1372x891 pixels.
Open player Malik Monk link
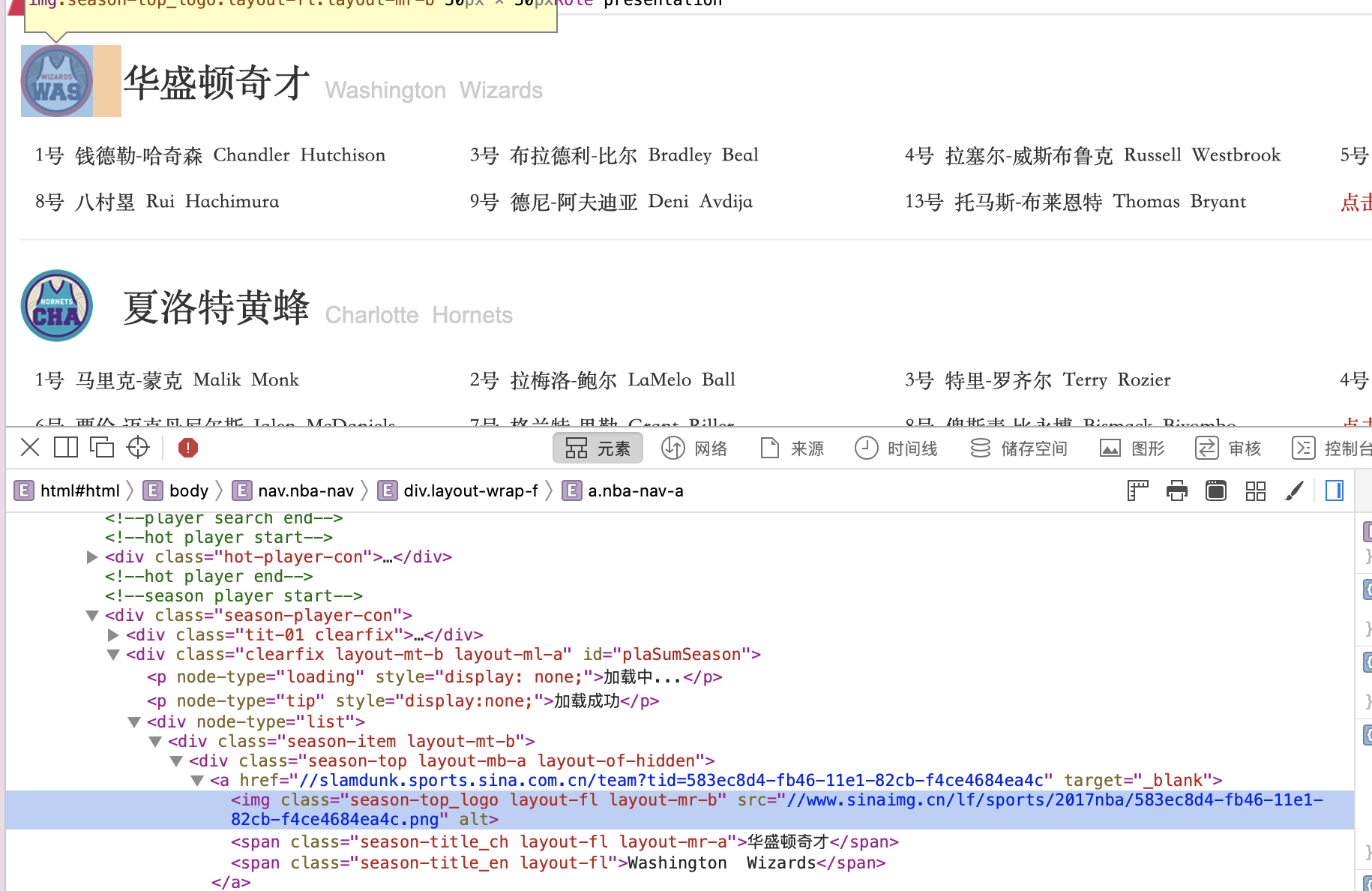pos(166,380)
